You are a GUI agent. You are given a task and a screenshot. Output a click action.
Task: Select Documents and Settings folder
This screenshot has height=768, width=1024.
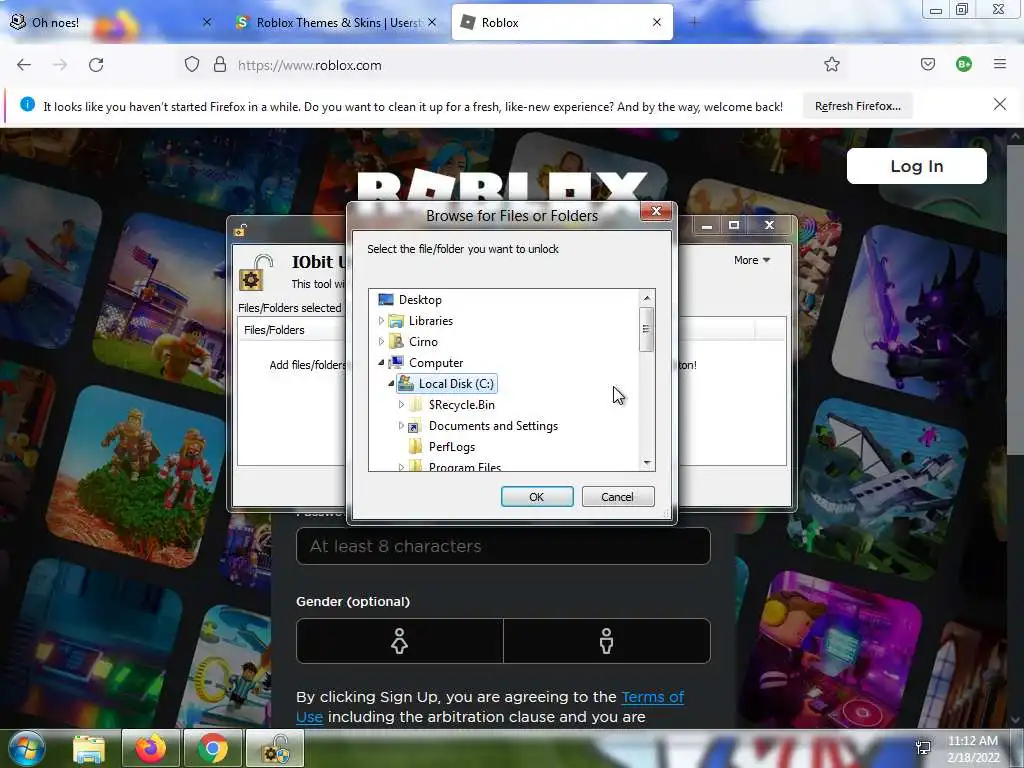click(x=493, y=426)
